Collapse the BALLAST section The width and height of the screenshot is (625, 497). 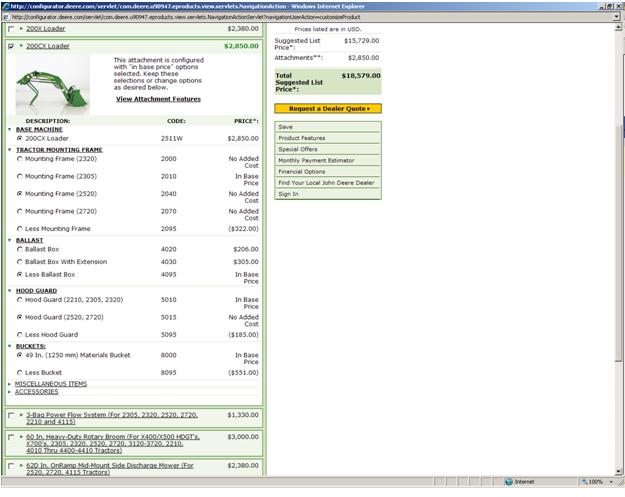pos(10,241)
